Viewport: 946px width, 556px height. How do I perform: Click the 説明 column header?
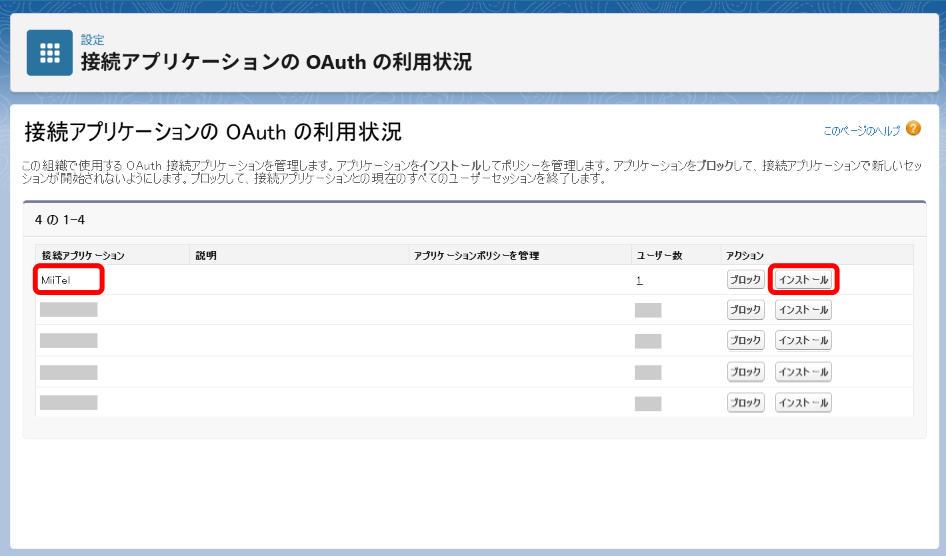[206, 256]
